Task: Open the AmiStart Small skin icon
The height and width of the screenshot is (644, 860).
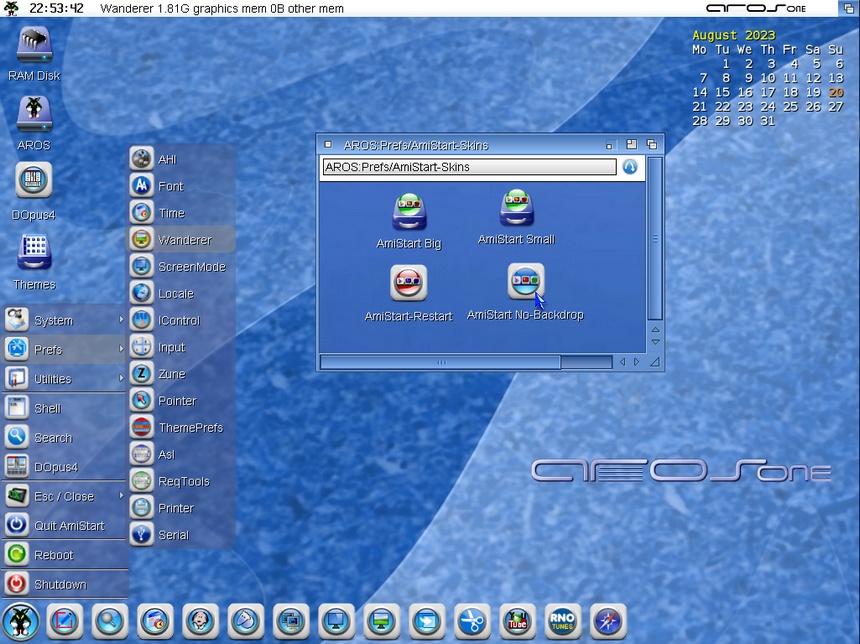Action: [x=516, y=208]
